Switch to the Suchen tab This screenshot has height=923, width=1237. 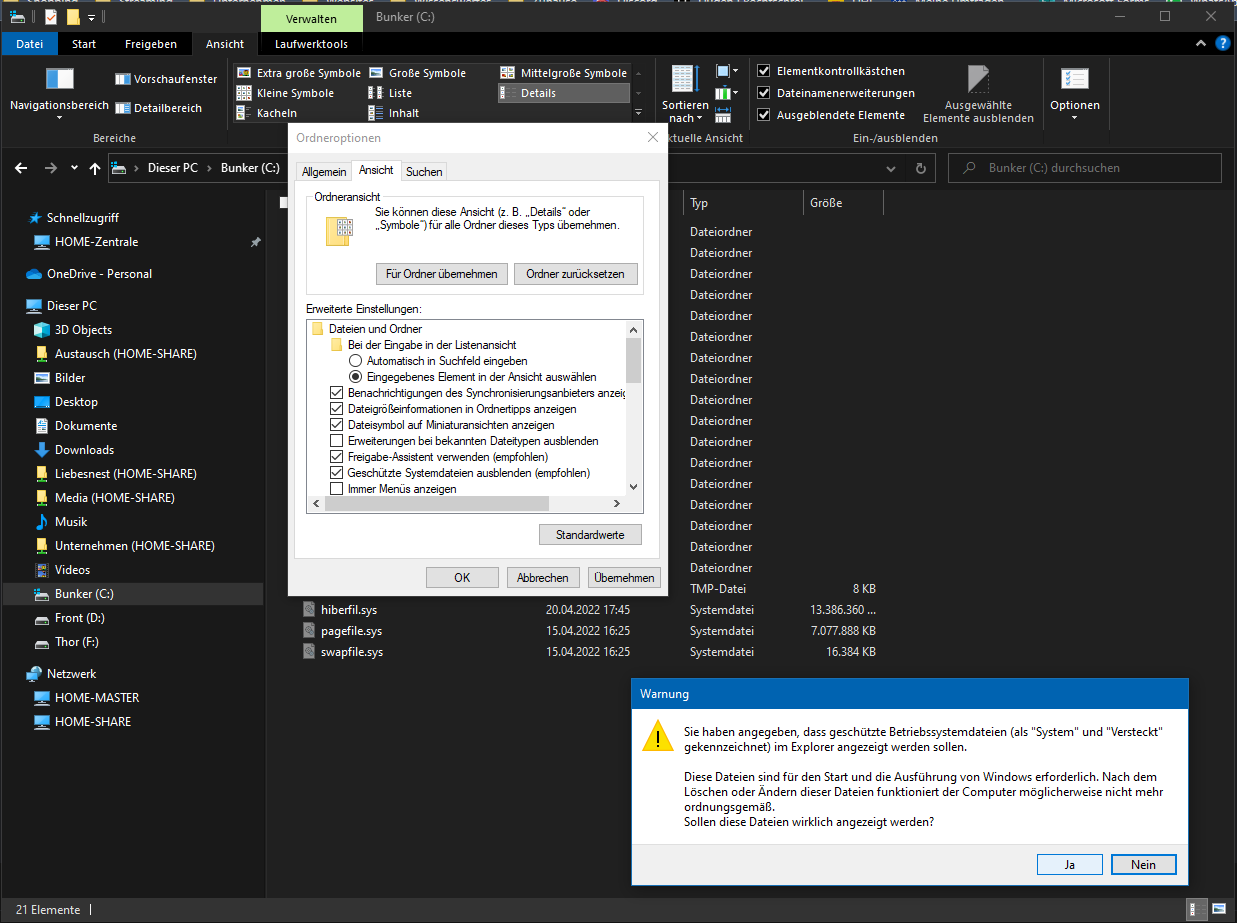424,172
